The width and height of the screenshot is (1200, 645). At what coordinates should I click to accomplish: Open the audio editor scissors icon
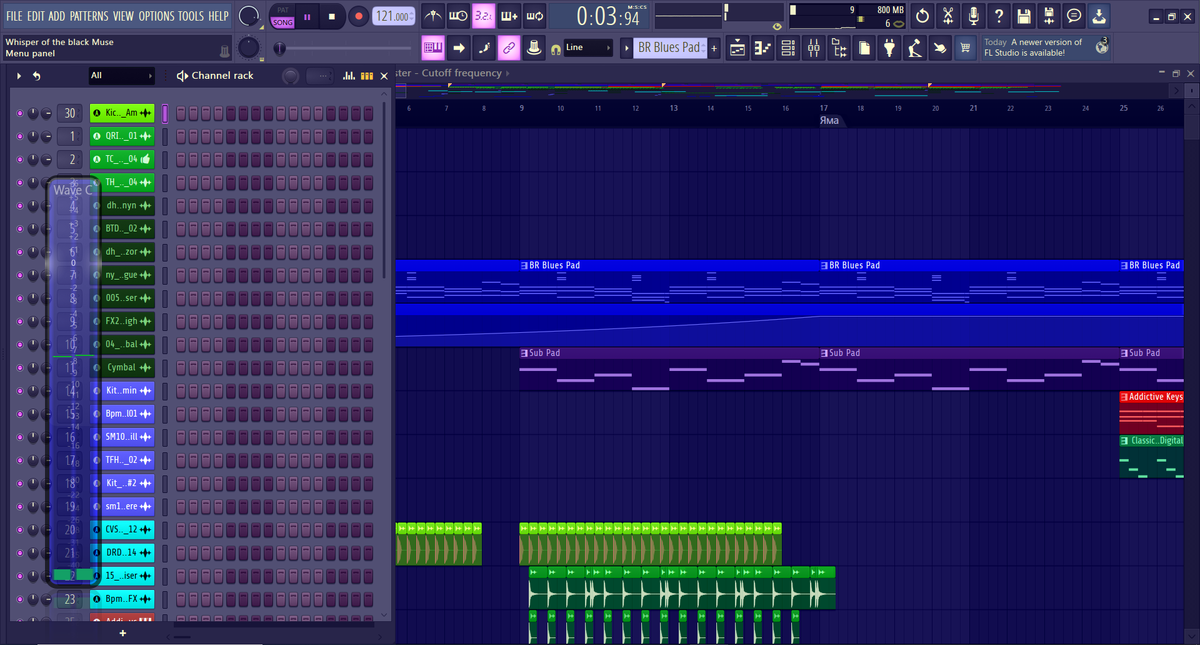pyautogui.click(x=947, y=16)
